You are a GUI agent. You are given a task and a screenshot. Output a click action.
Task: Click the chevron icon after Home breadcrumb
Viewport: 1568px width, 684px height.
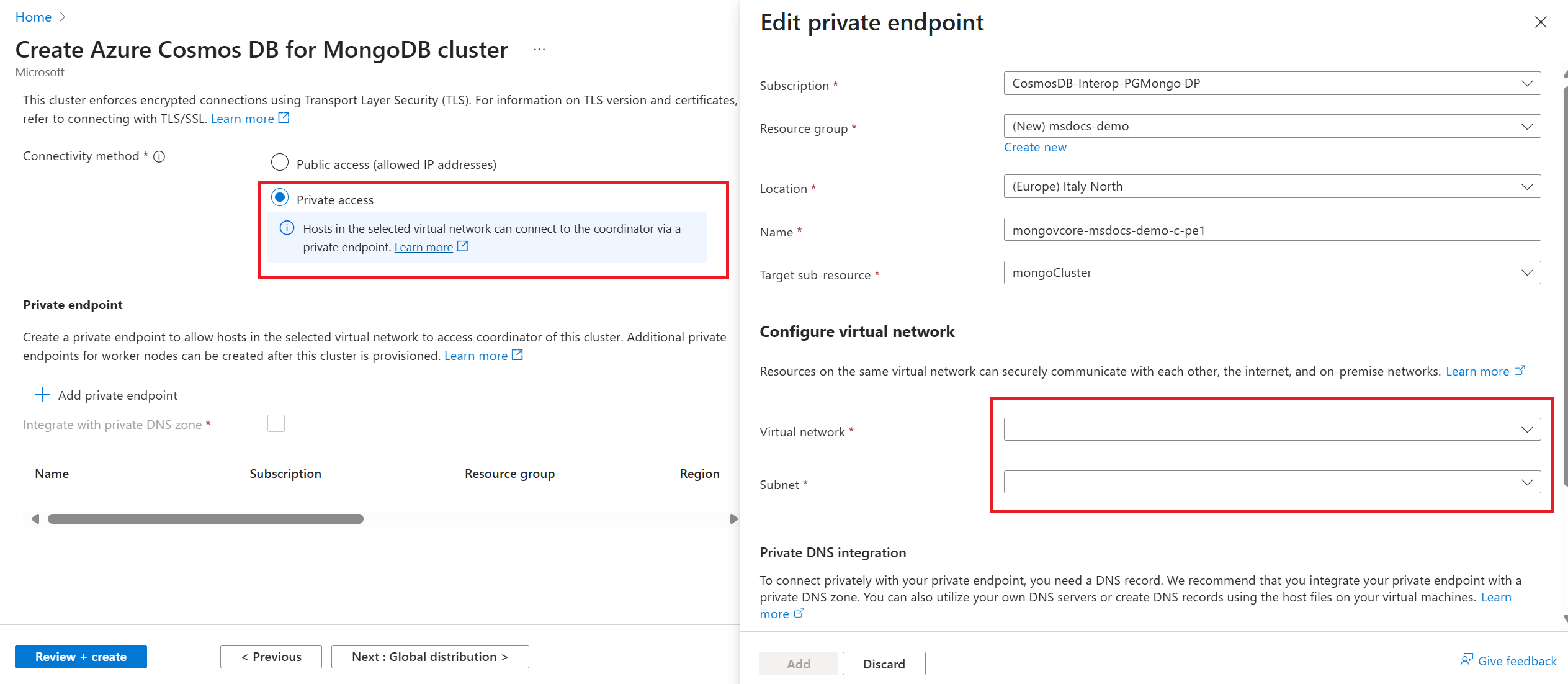click(63, 17)
